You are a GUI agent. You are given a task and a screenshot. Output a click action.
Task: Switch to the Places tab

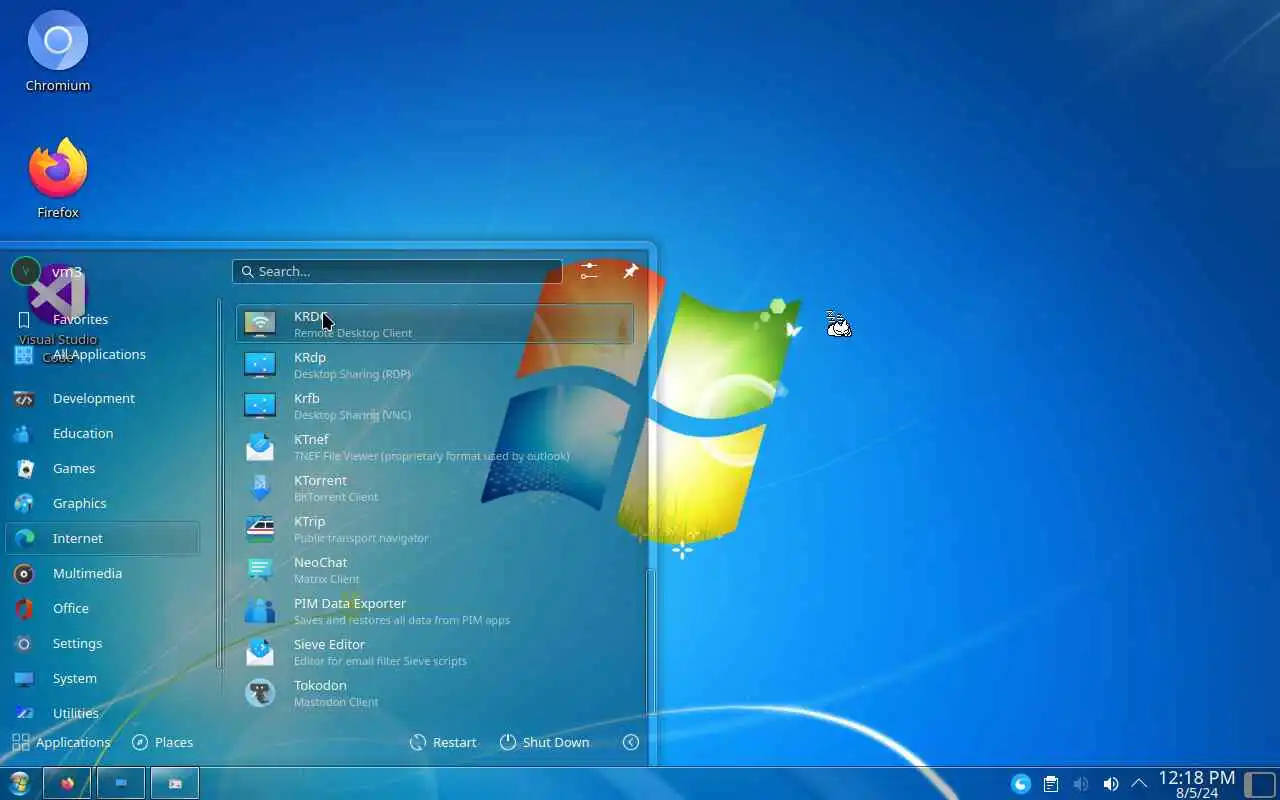[x=162, y=742]
